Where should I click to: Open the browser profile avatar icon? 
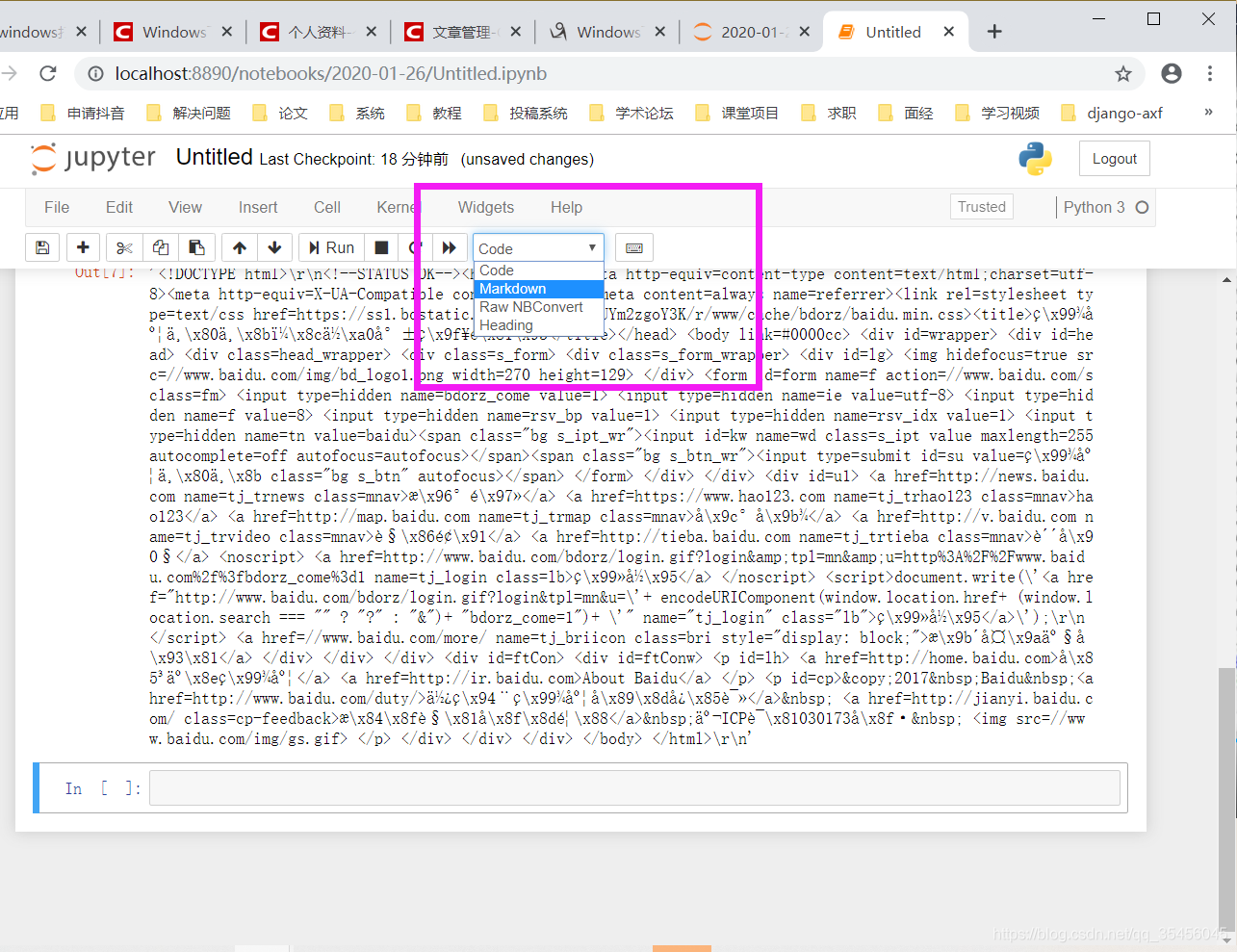(x=1172, y=73)
